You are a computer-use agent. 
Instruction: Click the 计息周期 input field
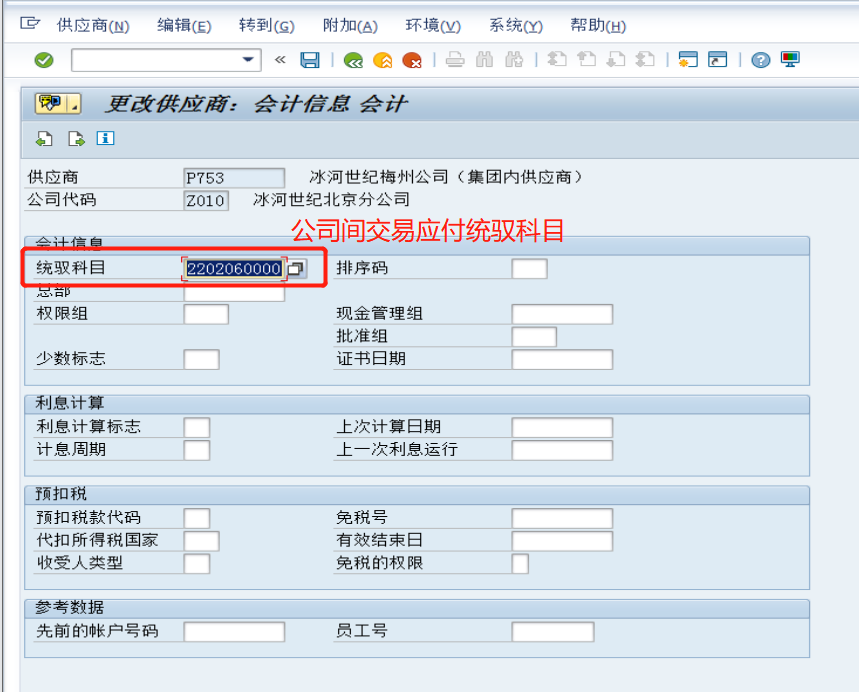(x=197, y=451)
